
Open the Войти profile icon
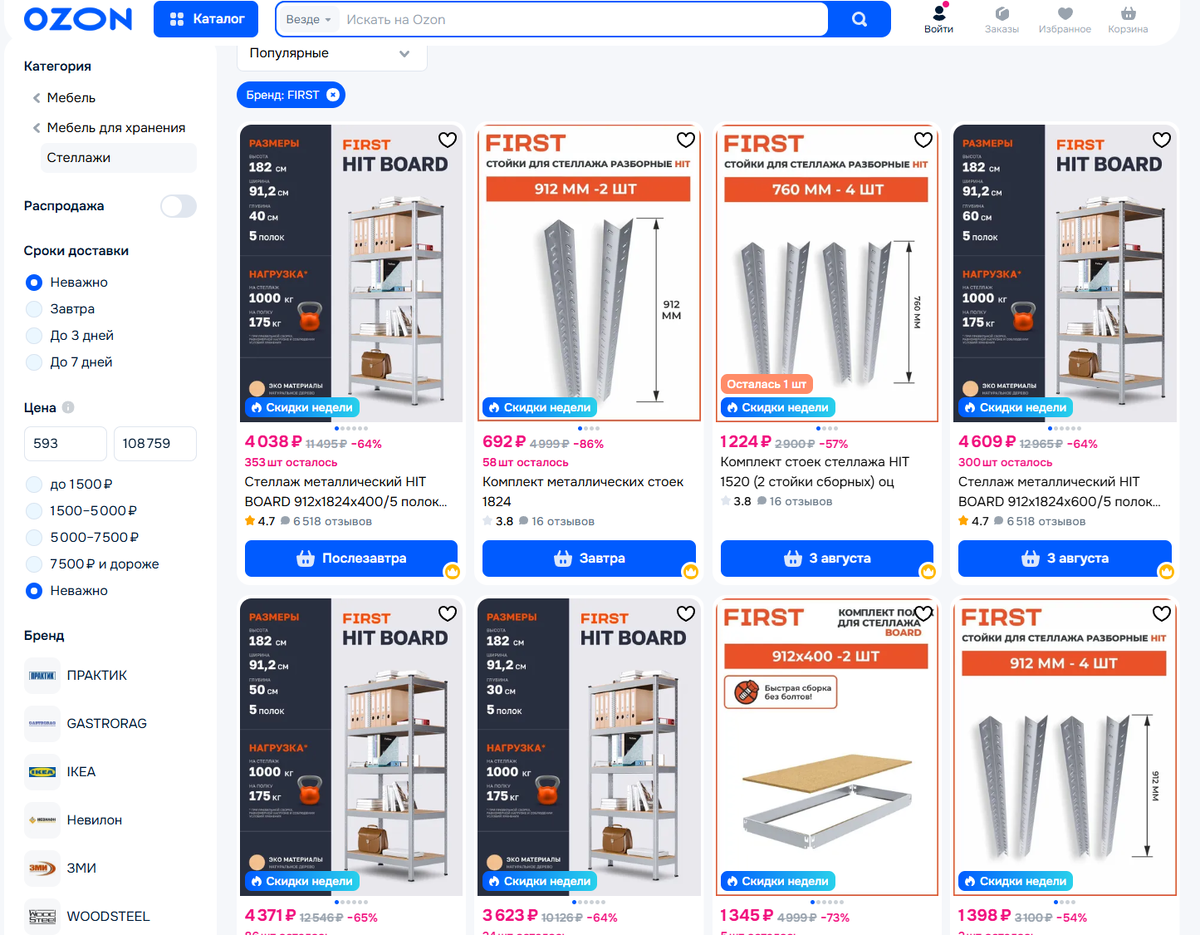938,19
